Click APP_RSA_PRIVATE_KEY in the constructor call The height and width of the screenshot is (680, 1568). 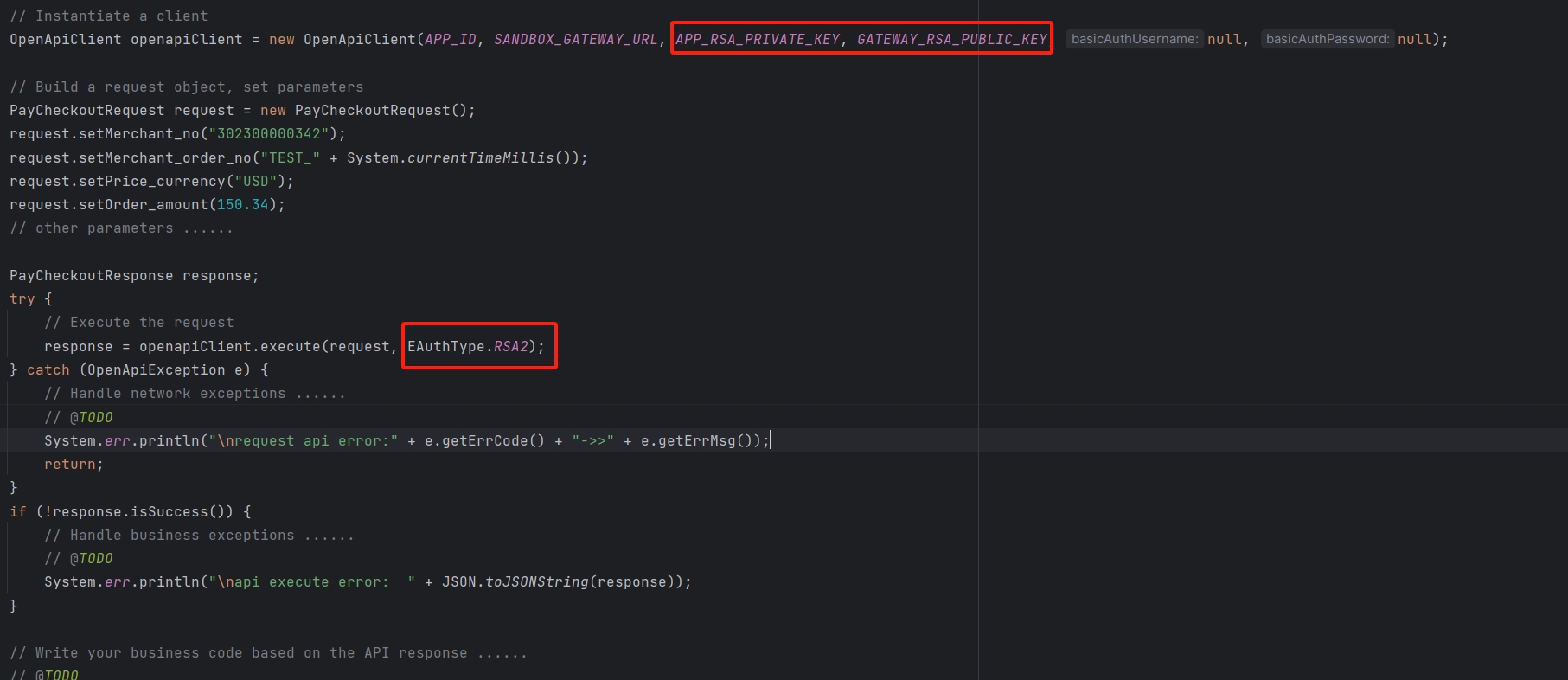click(x=758, y=39)
